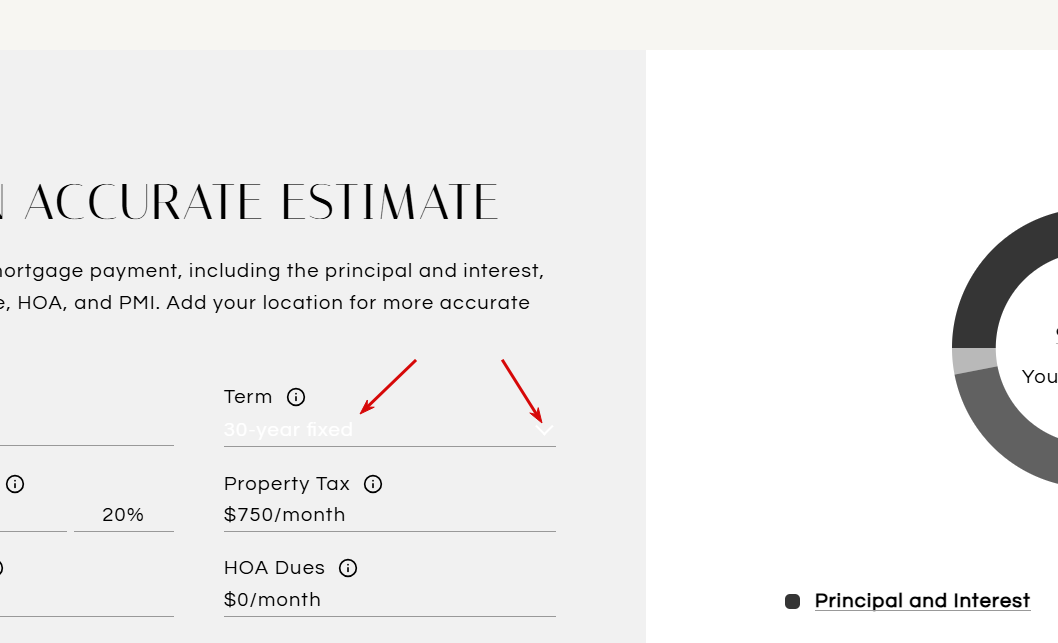This screenshot has width=1058, height=643.
Task: Click the small light gray donut segment
Action: [974, 360]
